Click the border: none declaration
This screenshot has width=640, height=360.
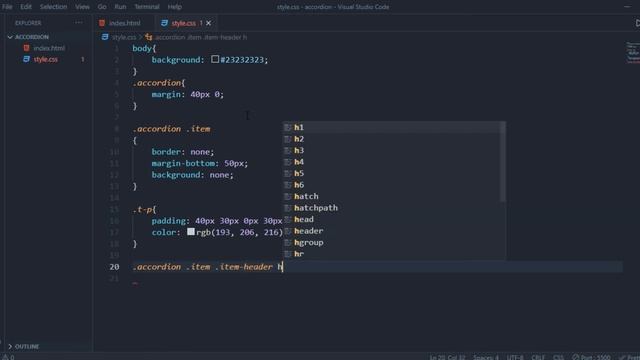(x=182, y=152)
